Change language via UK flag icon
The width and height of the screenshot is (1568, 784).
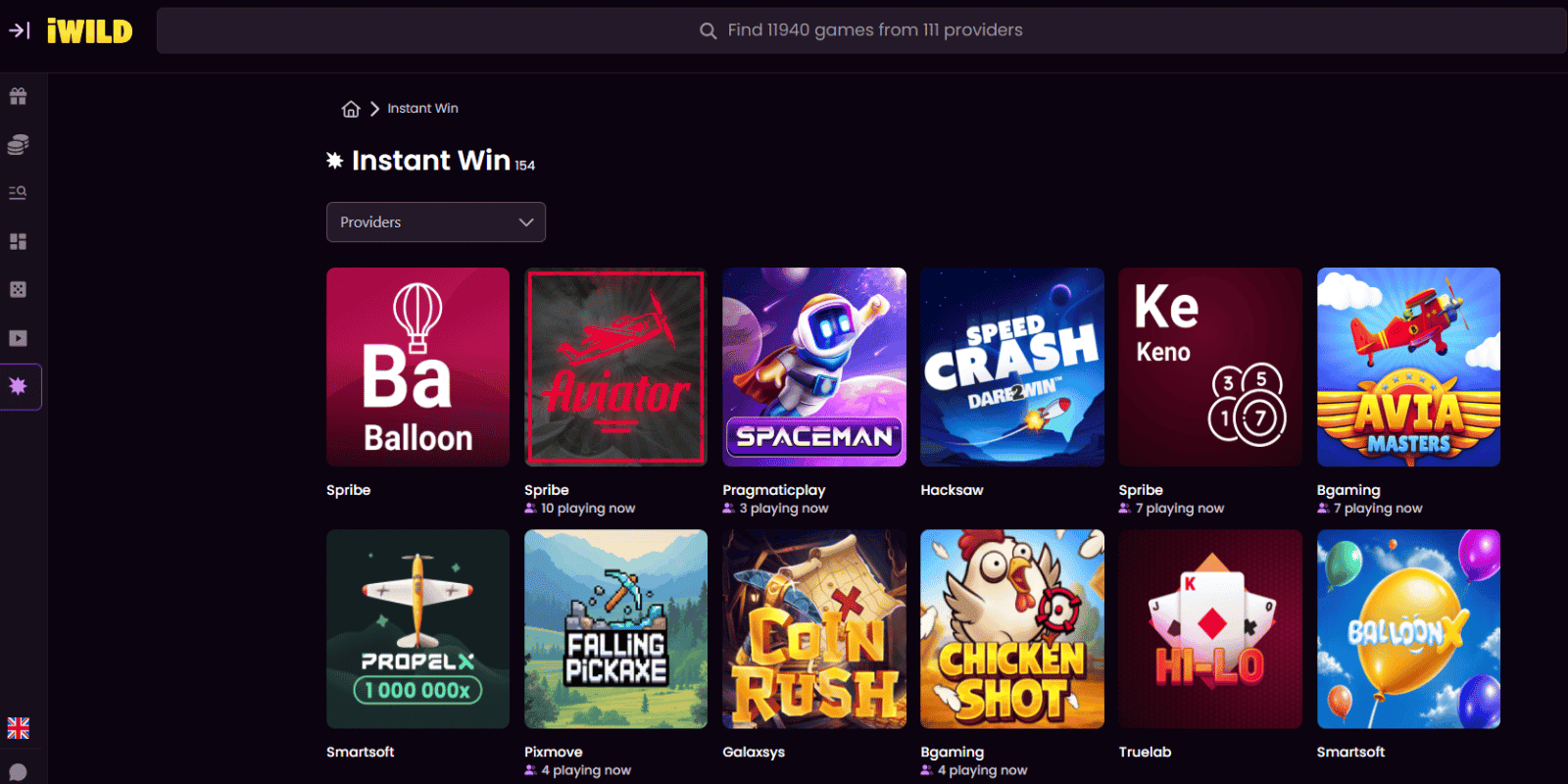[18, 728]
